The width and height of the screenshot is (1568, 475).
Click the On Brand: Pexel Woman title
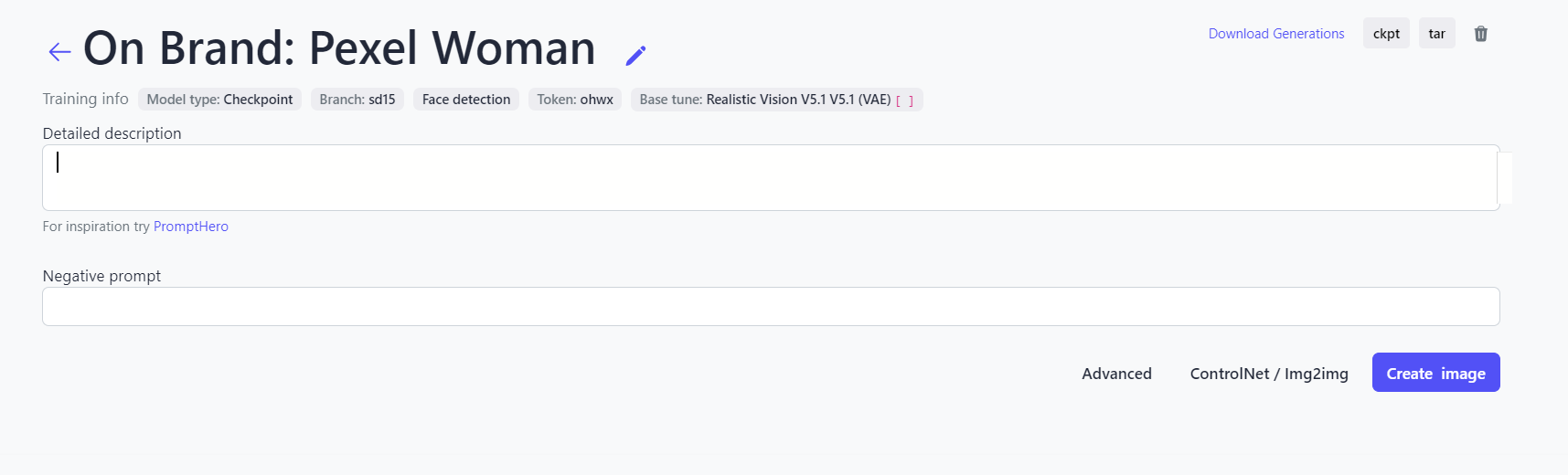(x=339, y=48)
